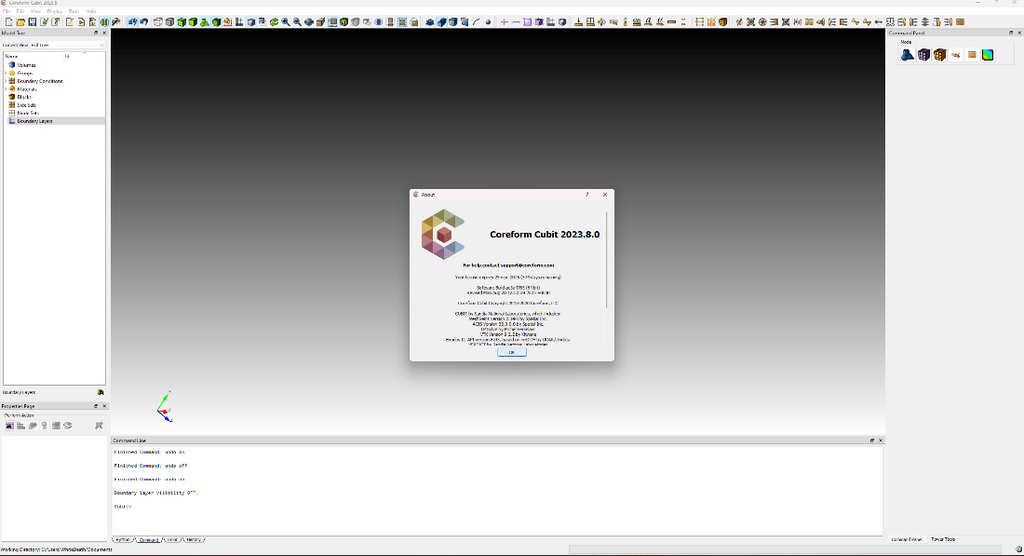
Task: Select the wireframe cube display icon
Action: click(157, 22)
